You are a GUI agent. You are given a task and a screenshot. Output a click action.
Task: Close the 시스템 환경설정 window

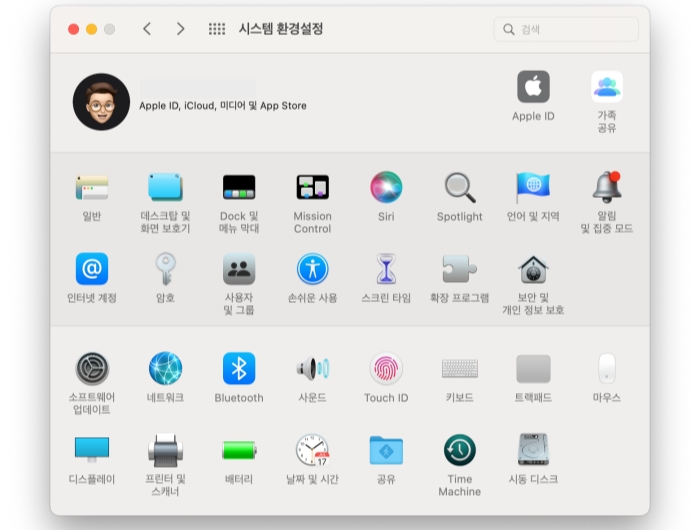click(73, 29)
